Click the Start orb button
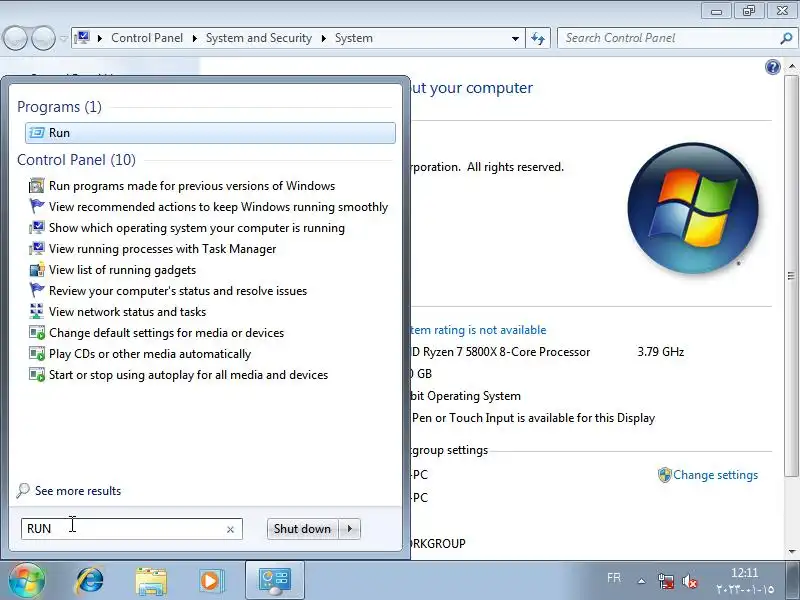The image size is (800, 600). 27,580
